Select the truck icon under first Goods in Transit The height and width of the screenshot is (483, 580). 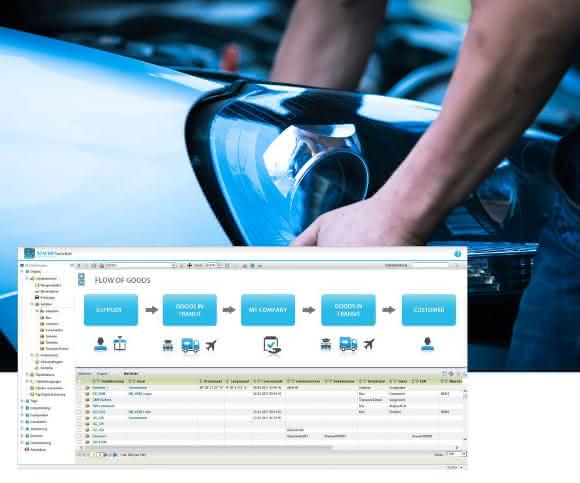pos(190,345)
